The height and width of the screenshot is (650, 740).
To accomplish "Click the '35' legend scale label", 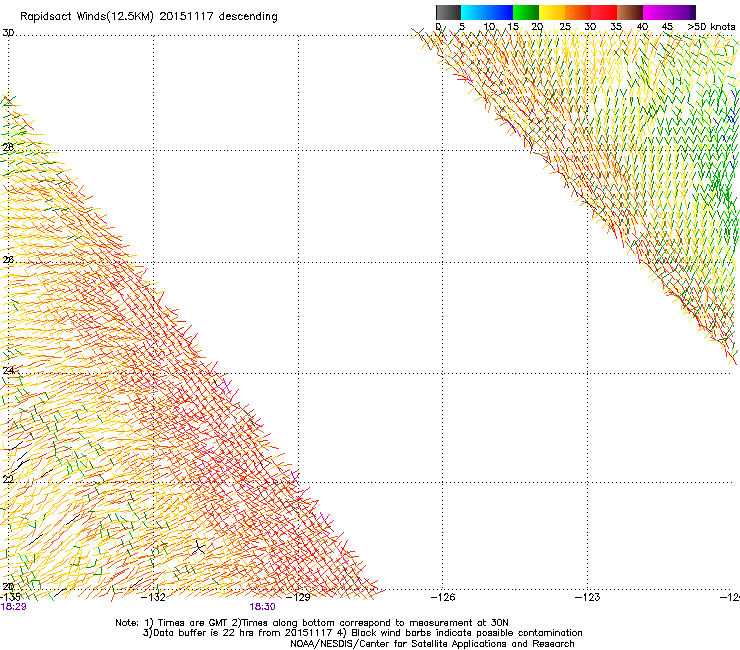I will [x=616, y=27].
